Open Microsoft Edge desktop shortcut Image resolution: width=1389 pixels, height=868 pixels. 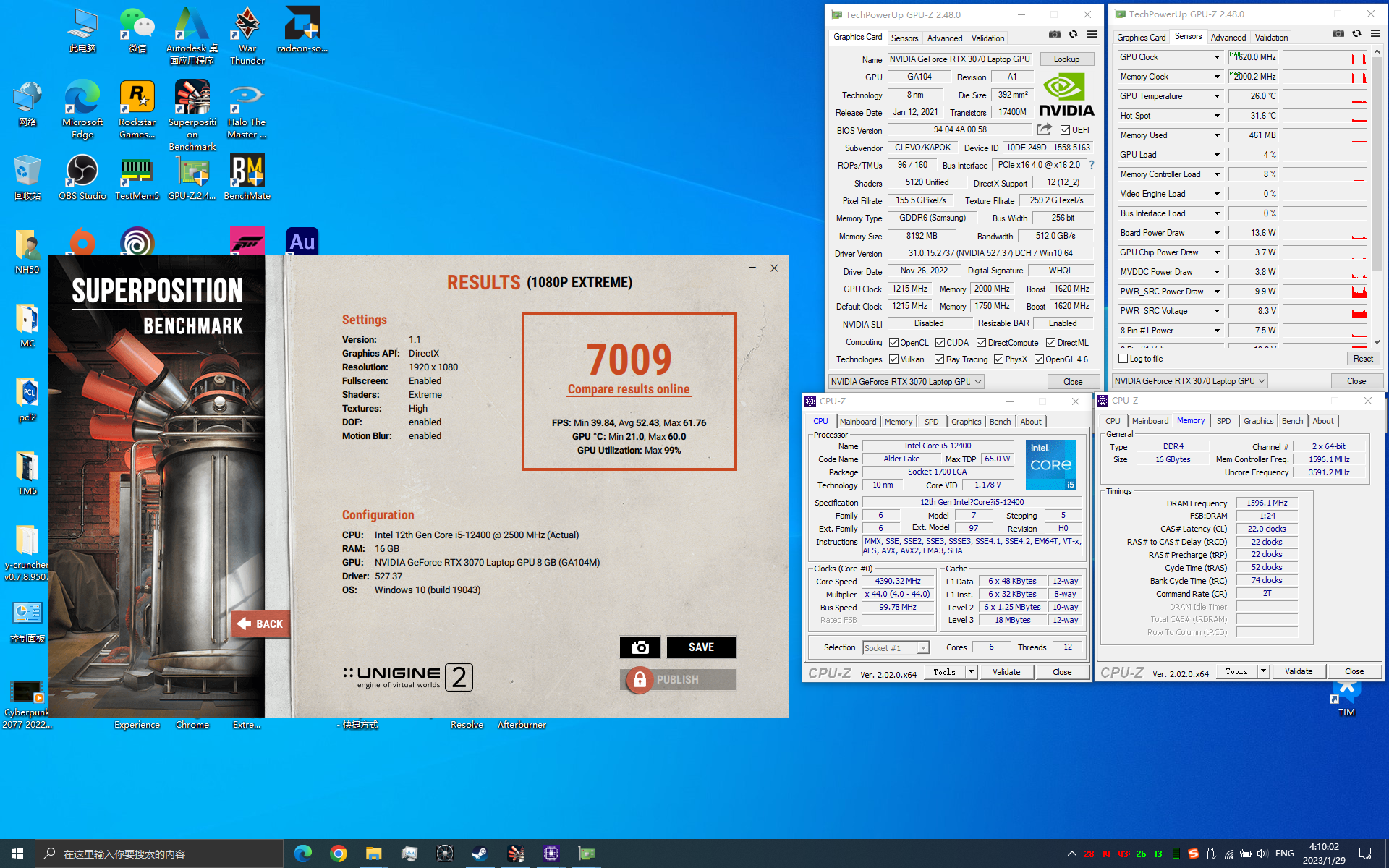[x=82, y=110]
